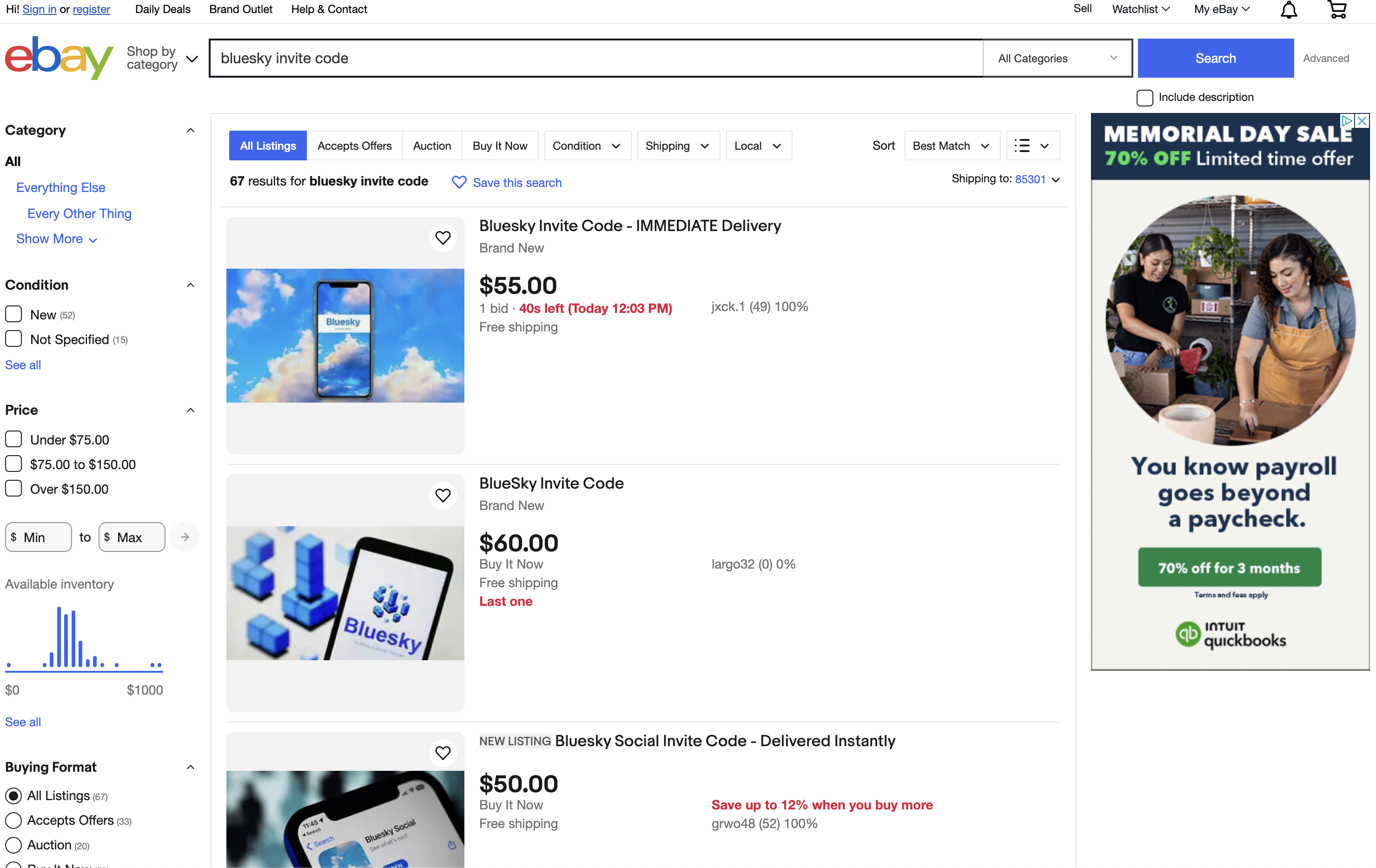
Task: Click heart icon beside Save this search
Action: [x=459, y=182]
